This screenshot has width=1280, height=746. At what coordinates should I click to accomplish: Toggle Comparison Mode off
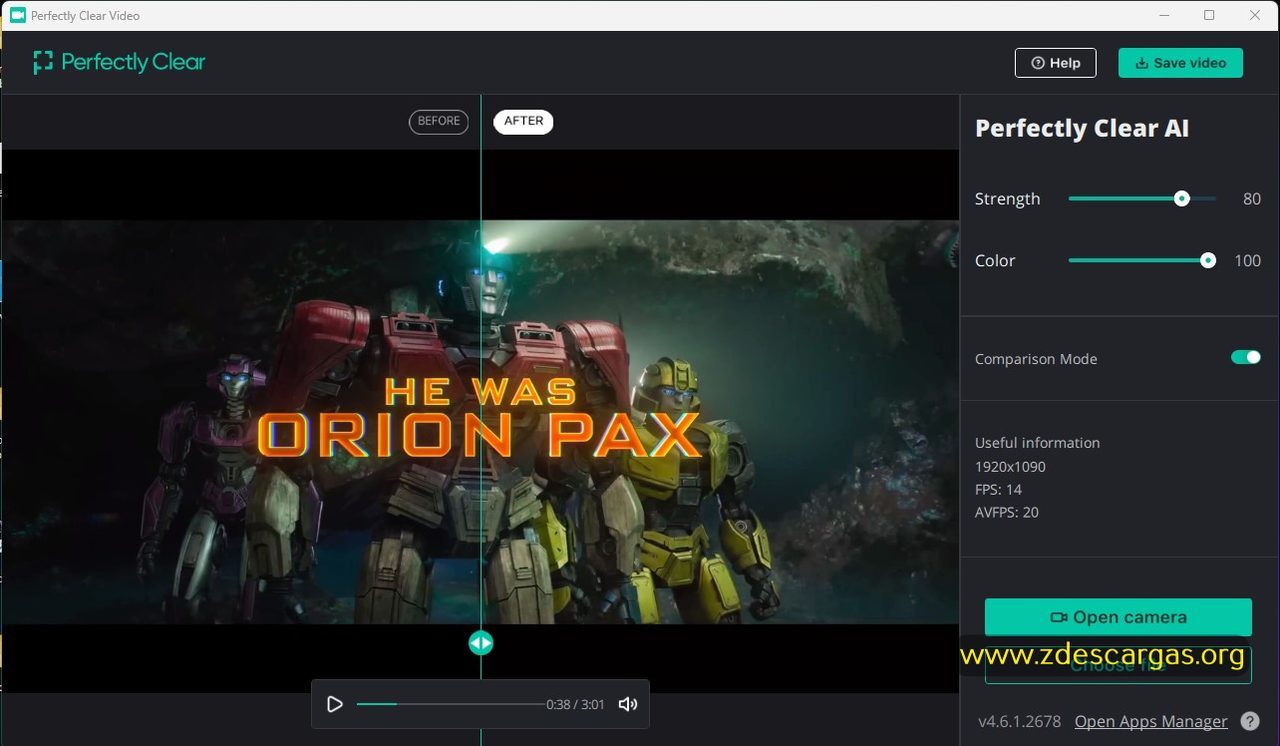coord(1246,357)
